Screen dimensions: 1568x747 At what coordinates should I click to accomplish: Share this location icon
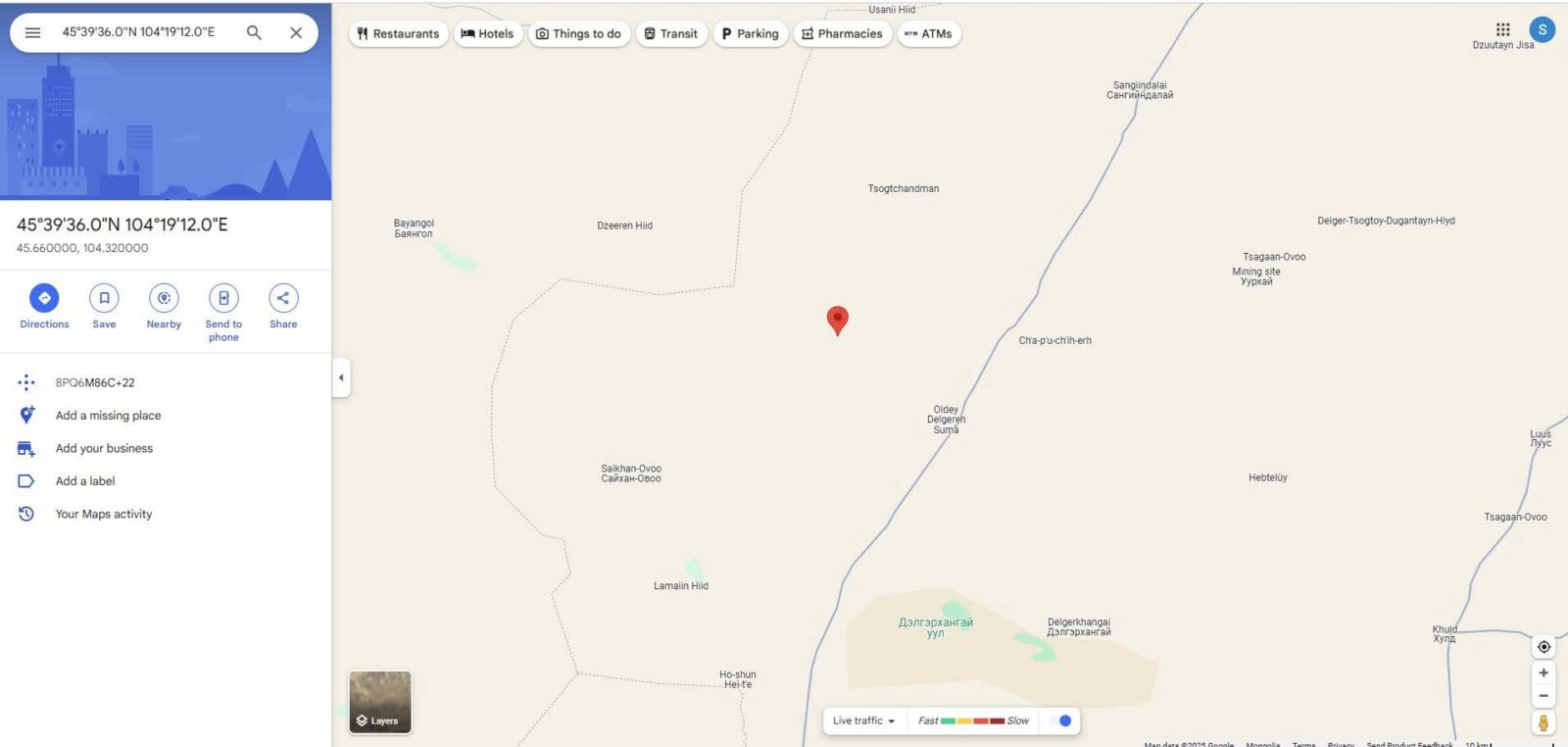(x=283, y=298)
